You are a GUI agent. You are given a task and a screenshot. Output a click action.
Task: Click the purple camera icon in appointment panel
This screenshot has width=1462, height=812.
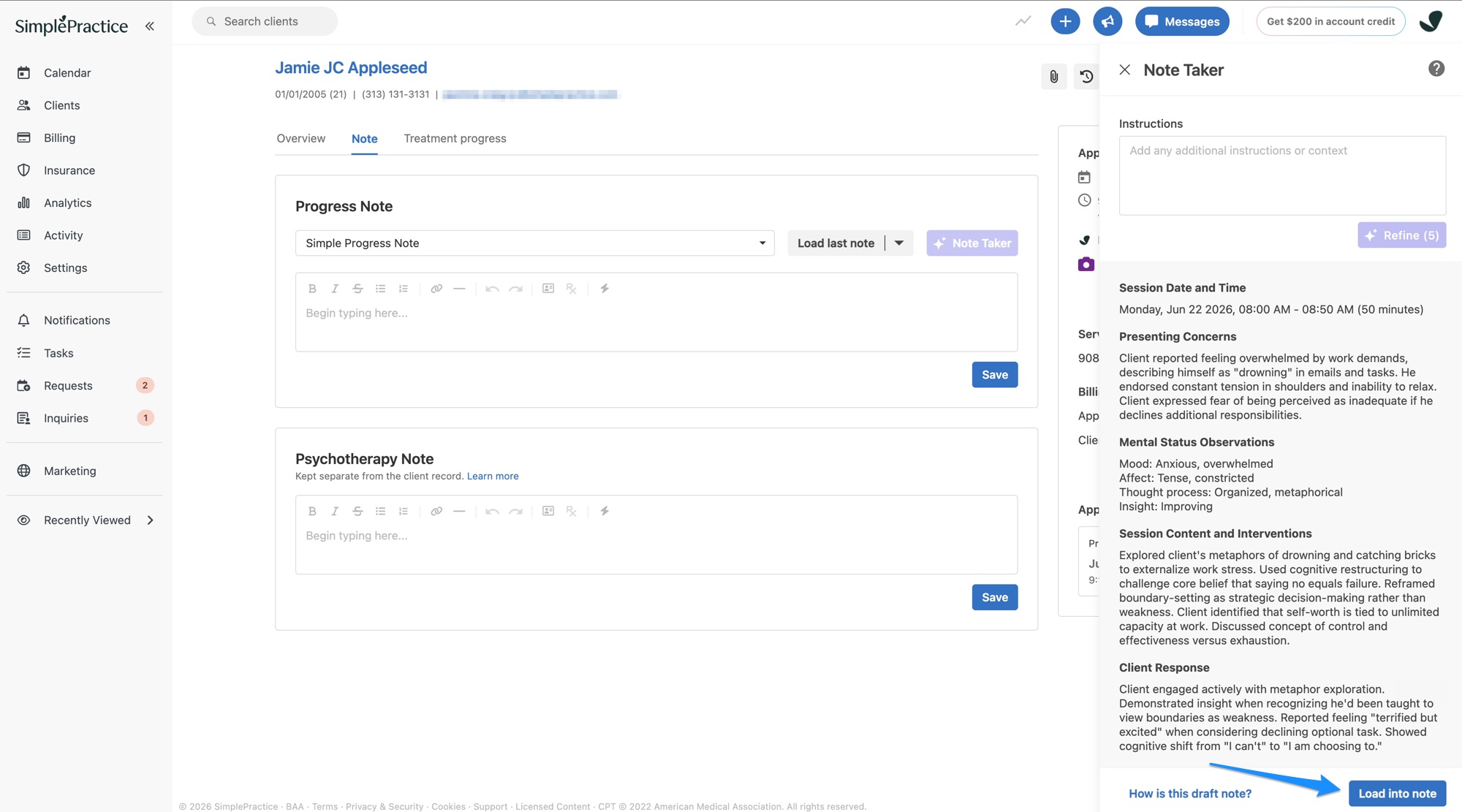(1086, 264)
